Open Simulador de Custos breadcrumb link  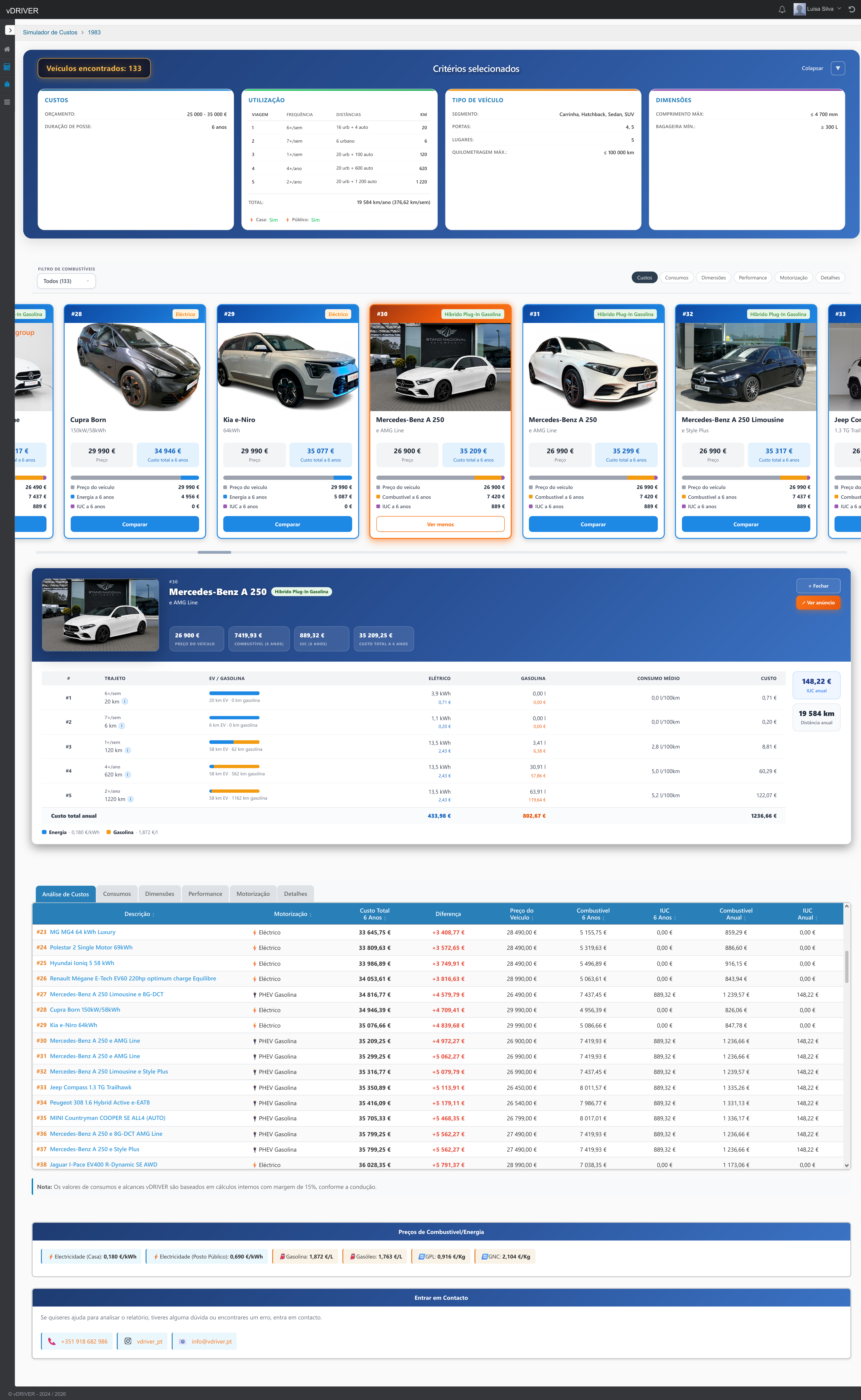[50, 32]
